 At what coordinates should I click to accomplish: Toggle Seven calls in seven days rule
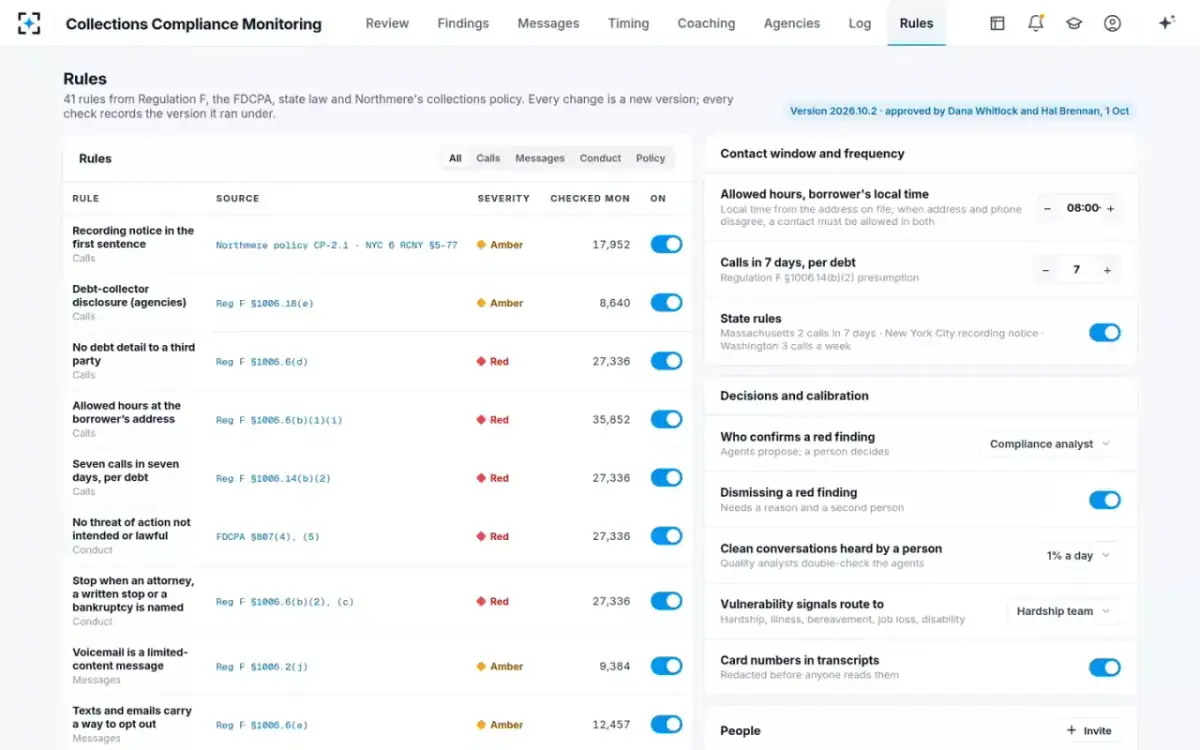tap(666, 477)
